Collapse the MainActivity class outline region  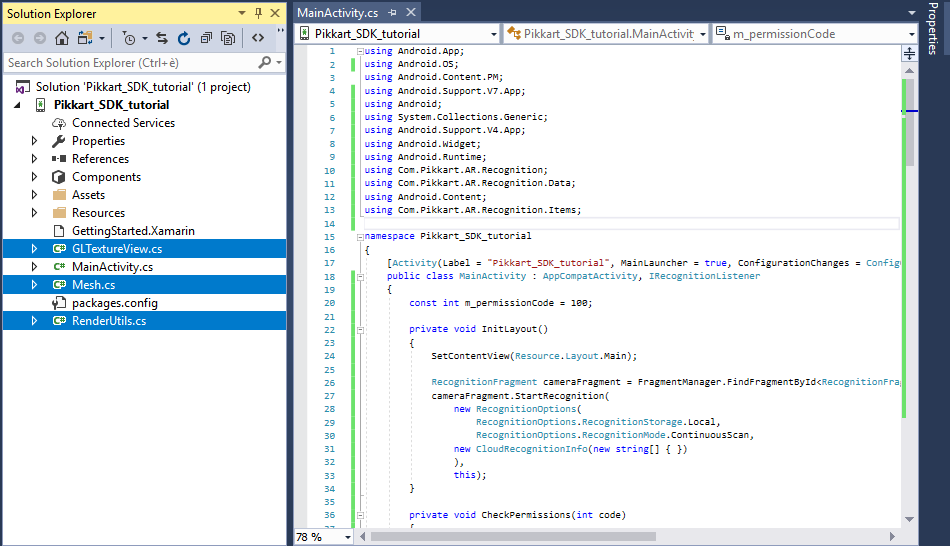[360, 277]
